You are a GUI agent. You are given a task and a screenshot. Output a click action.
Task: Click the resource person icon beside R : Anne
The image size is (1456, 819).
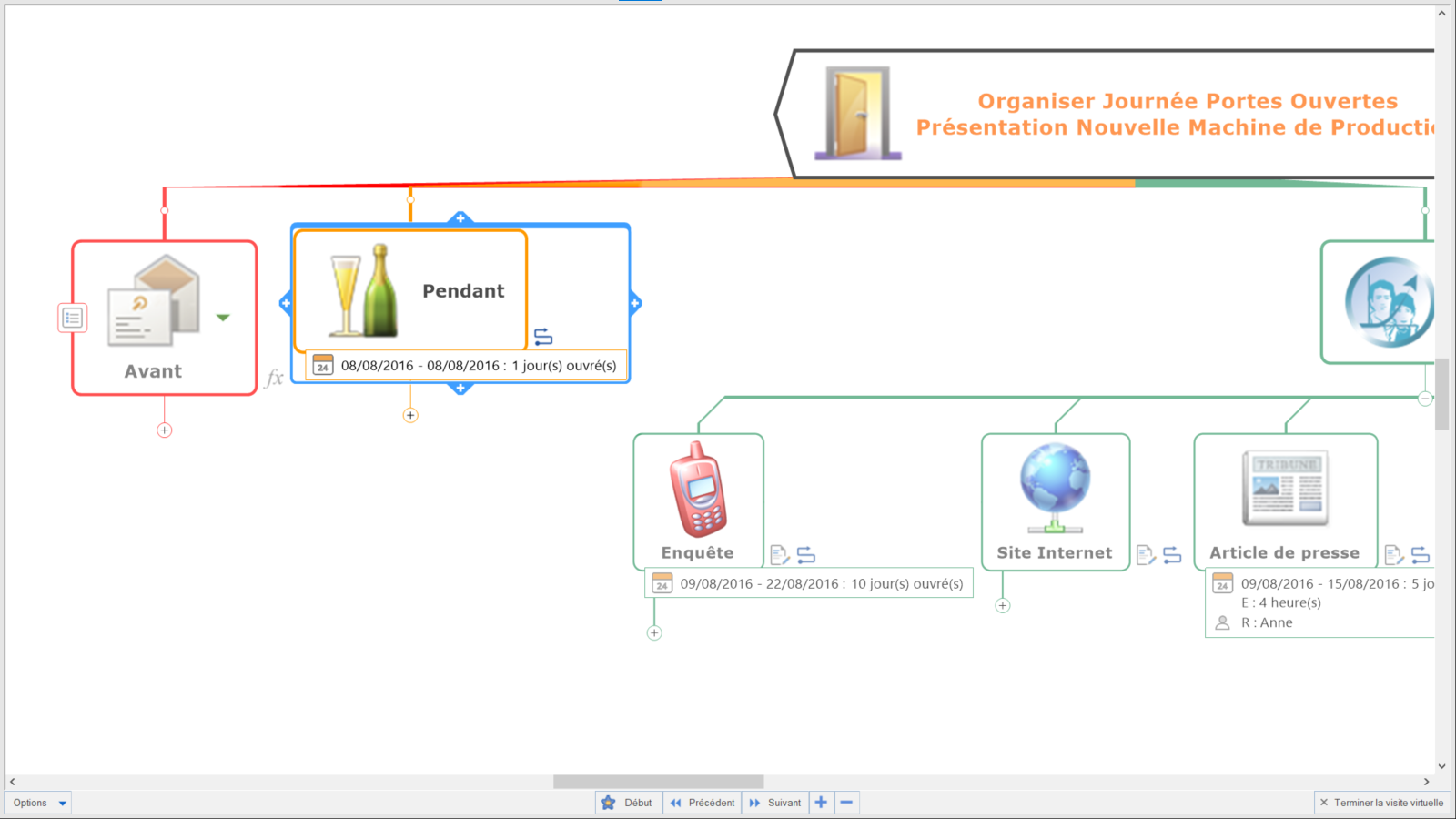click(x=1222, y=622)
